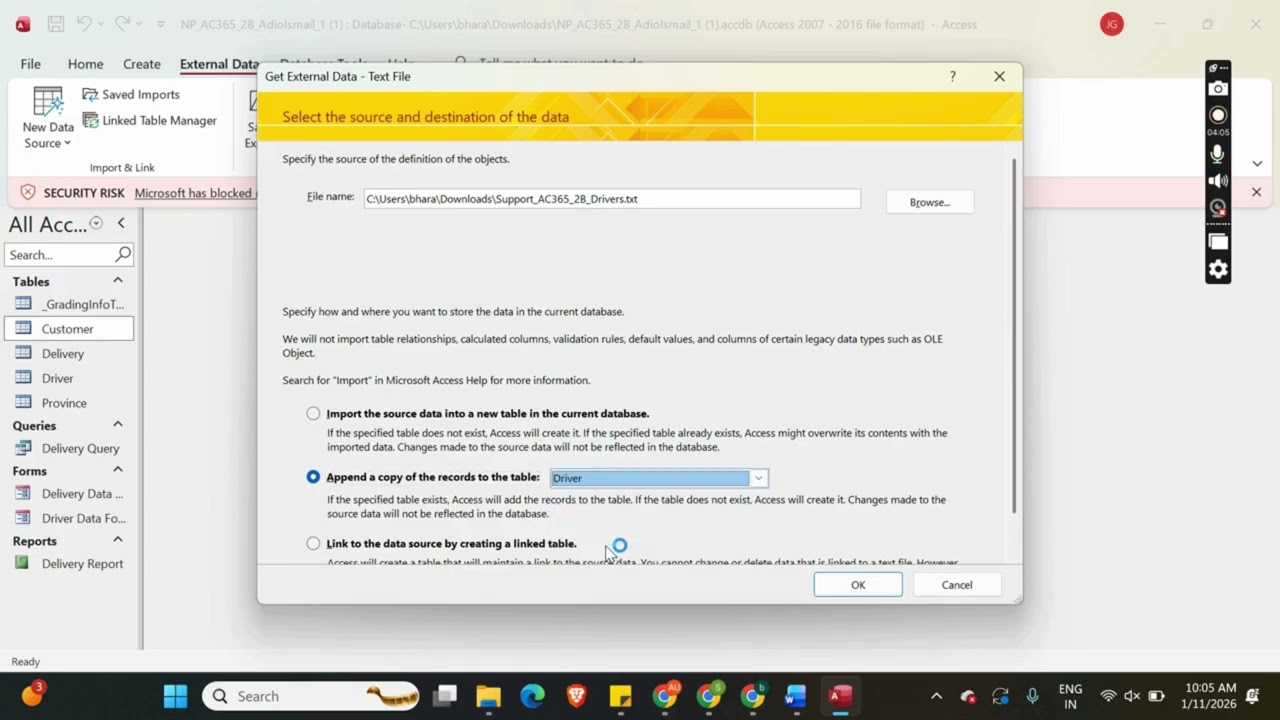Select Link to the data source option
The image size is (1280, 720).
[313, 543]
